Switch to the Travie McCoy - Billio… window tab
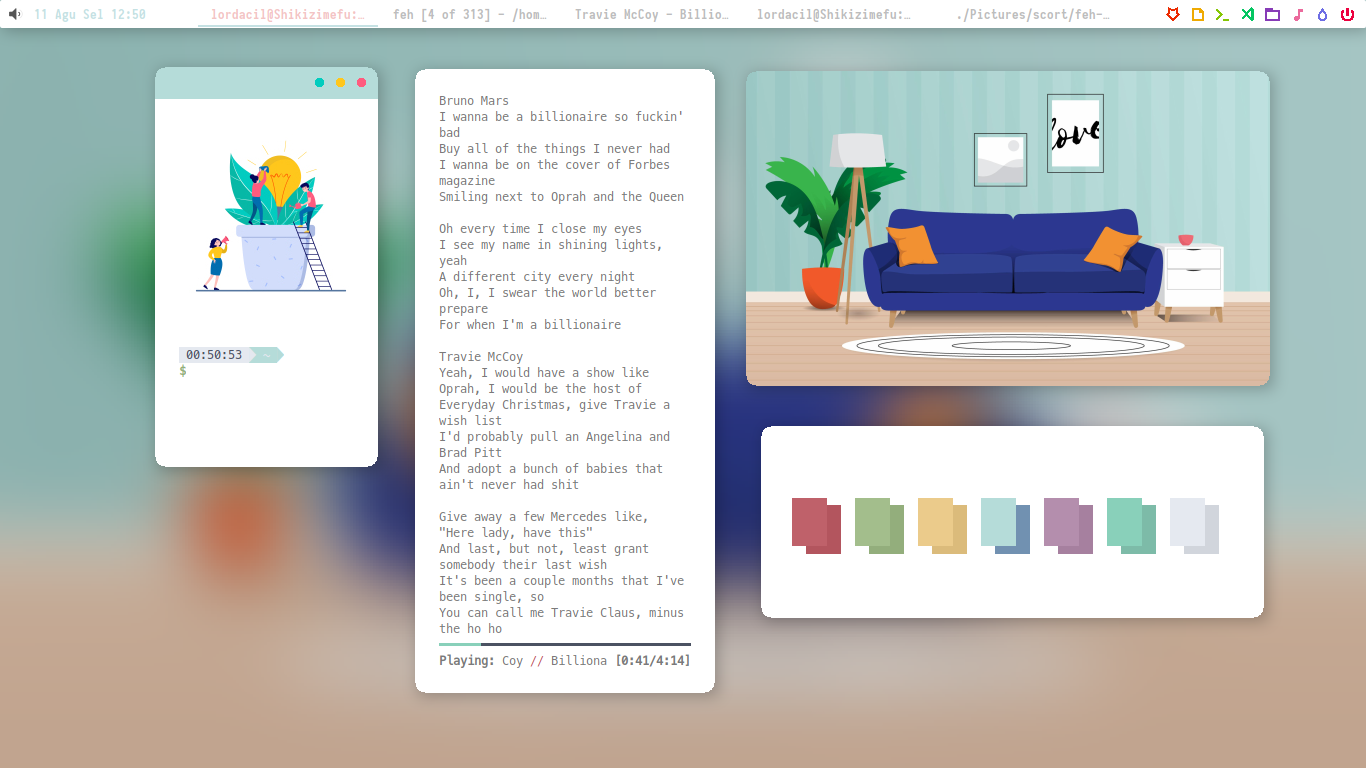Screen dimensions: 1366x768 point(651,14)
